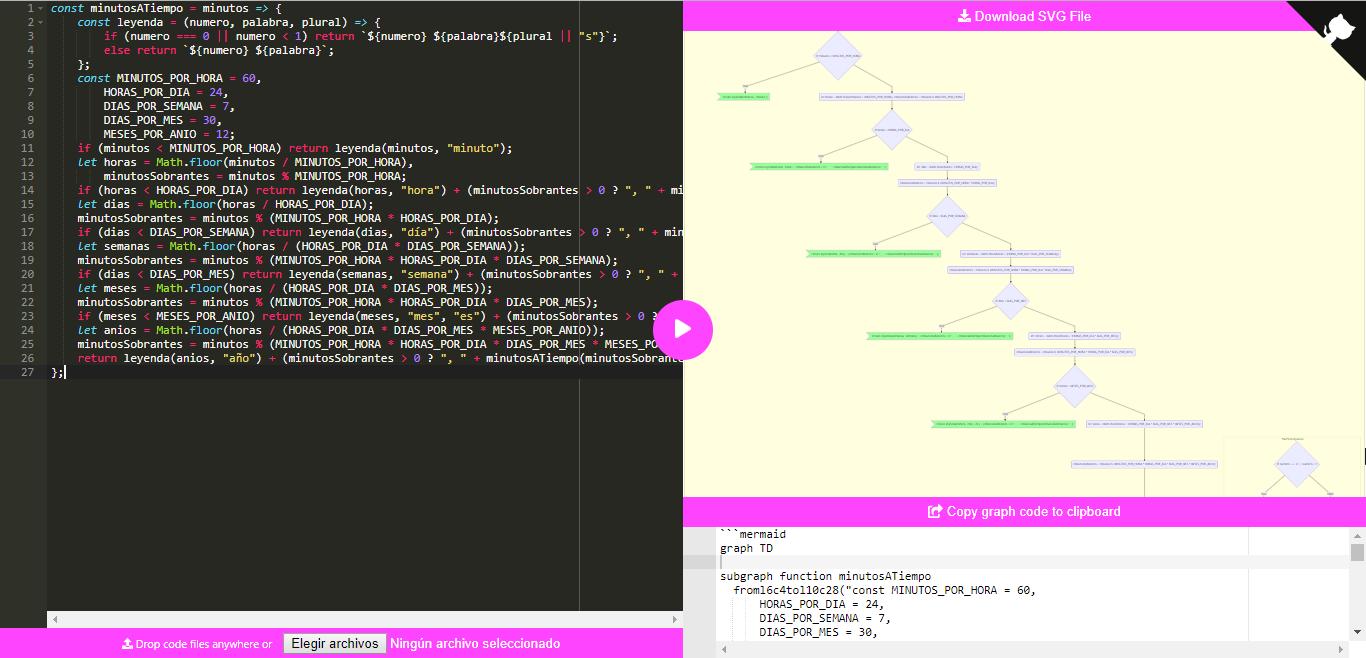Screen dimensions: 1366x658
Task: Click 'subgraph function minutosATiempo' in the output
Action: [825, 576]
